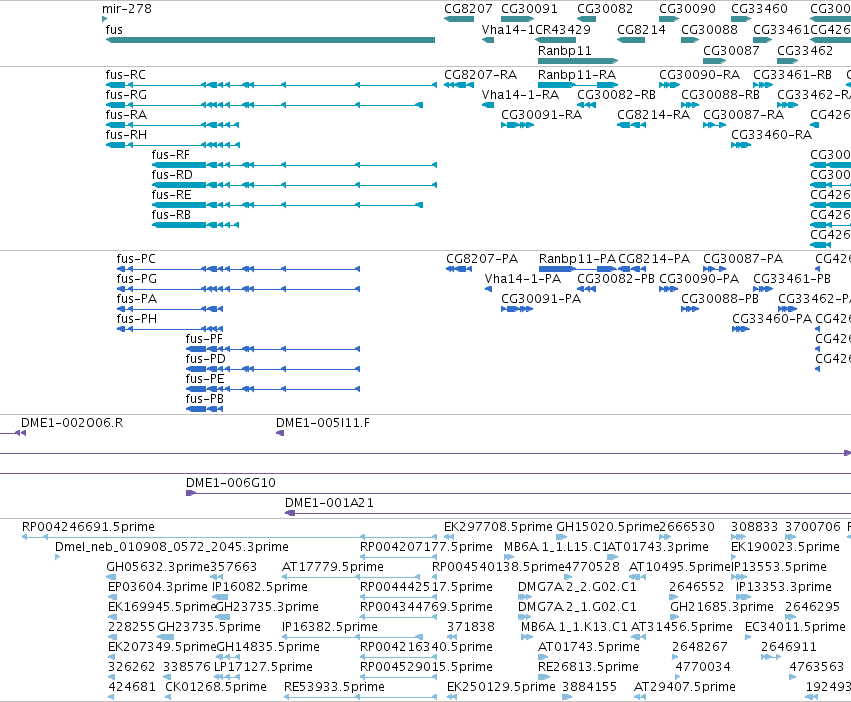Select the DME1-005I11.F clone end
The width and height of the screenshot is (851, 702).
[x=280, y=433]
